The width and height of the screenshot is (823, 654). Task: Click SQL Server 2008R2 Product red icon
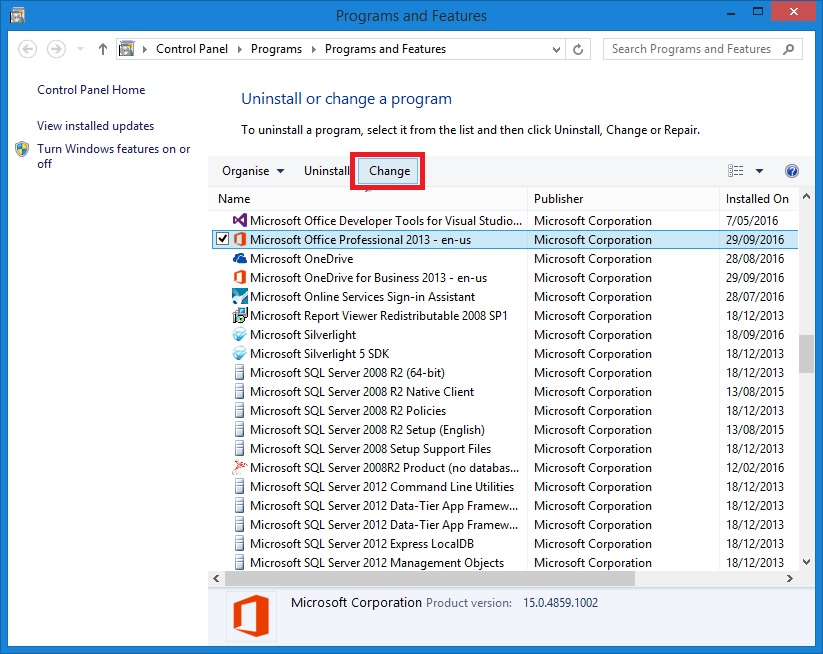[x=239, y=467]
